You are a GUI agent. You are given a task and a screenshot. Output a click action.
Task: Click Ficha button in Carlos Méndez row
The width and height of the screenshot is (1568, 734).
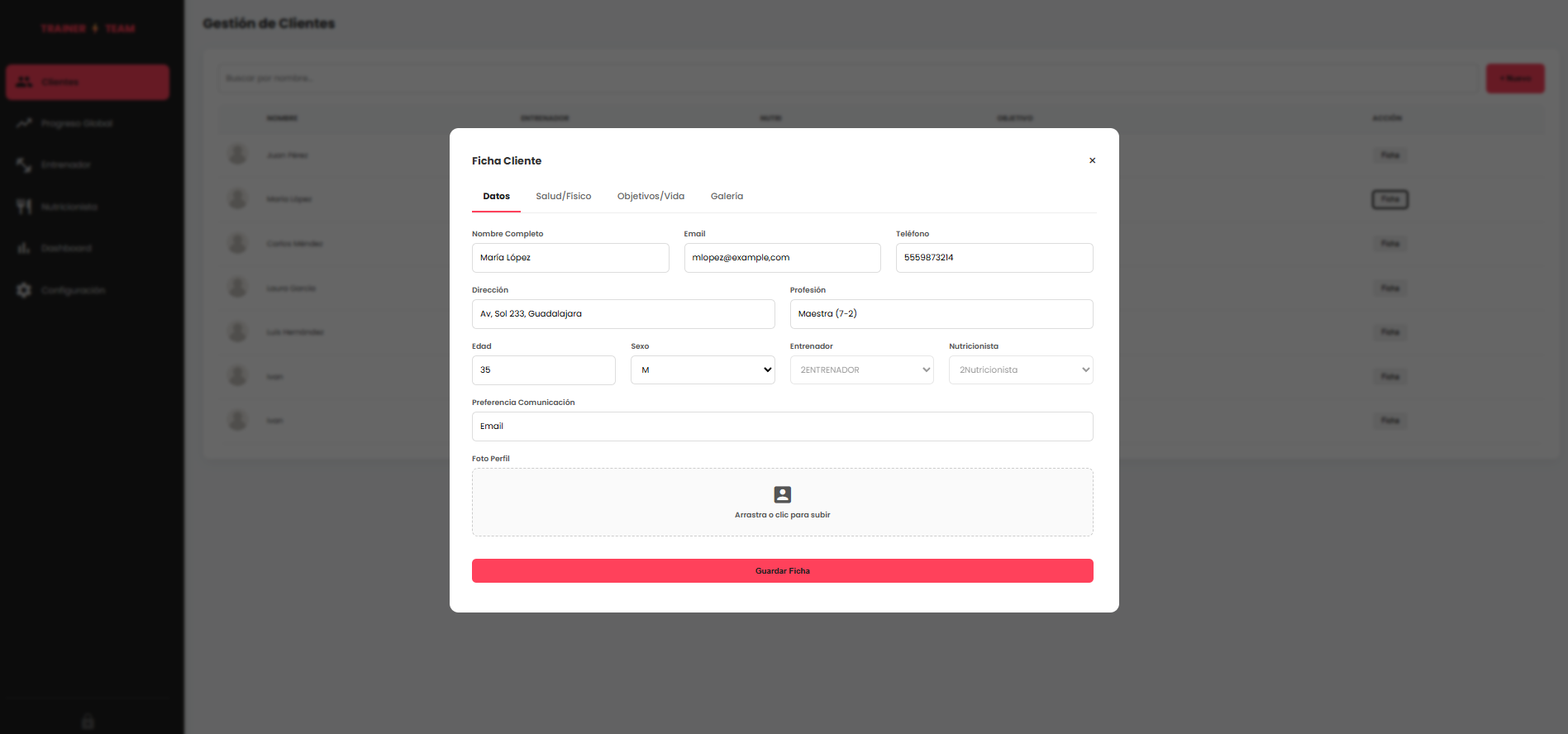(x=1390, y=244)
